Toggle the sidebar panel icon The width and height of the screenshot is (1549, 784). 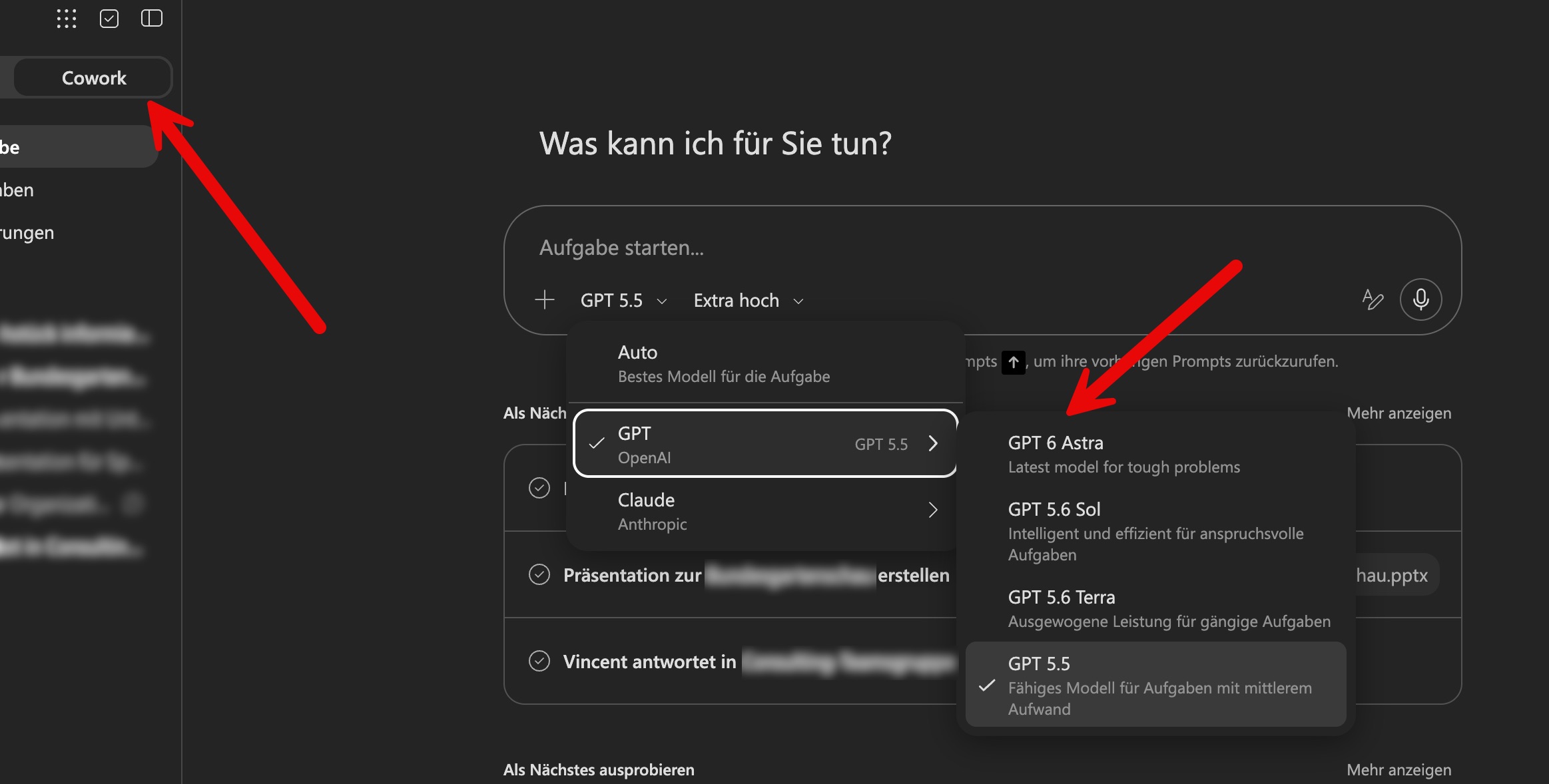pos(152,19)
